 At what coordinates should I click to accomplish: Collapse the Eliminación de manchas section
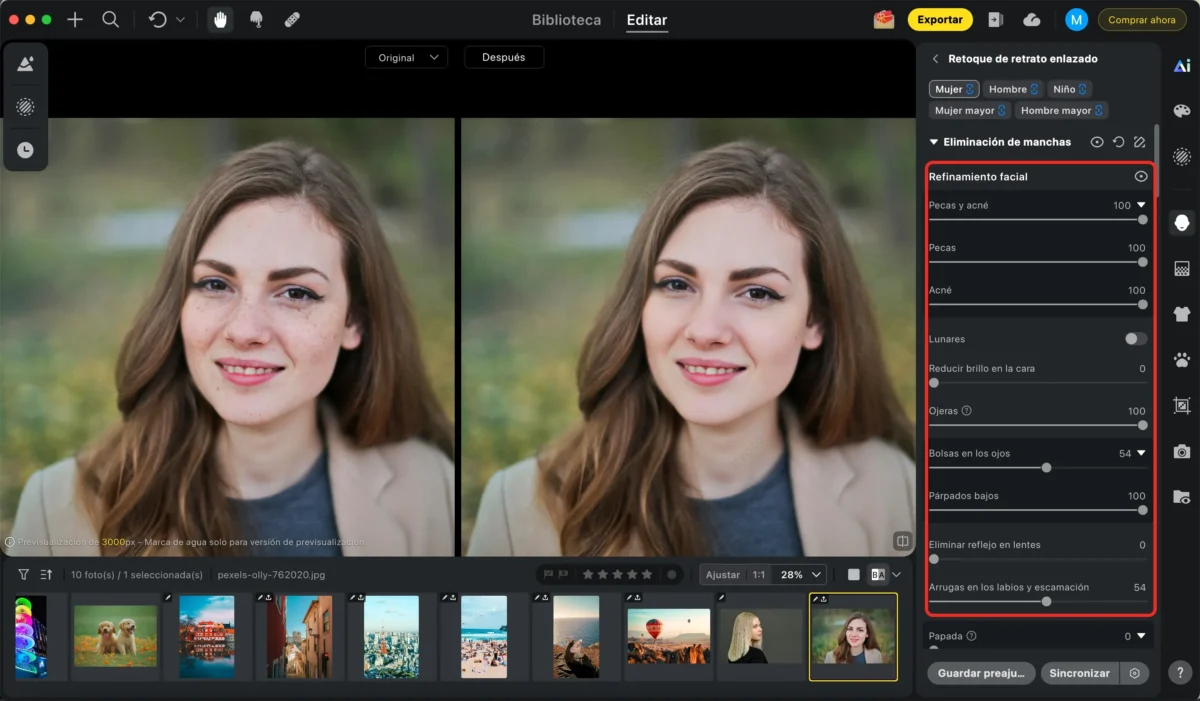[x=934, y=142]
